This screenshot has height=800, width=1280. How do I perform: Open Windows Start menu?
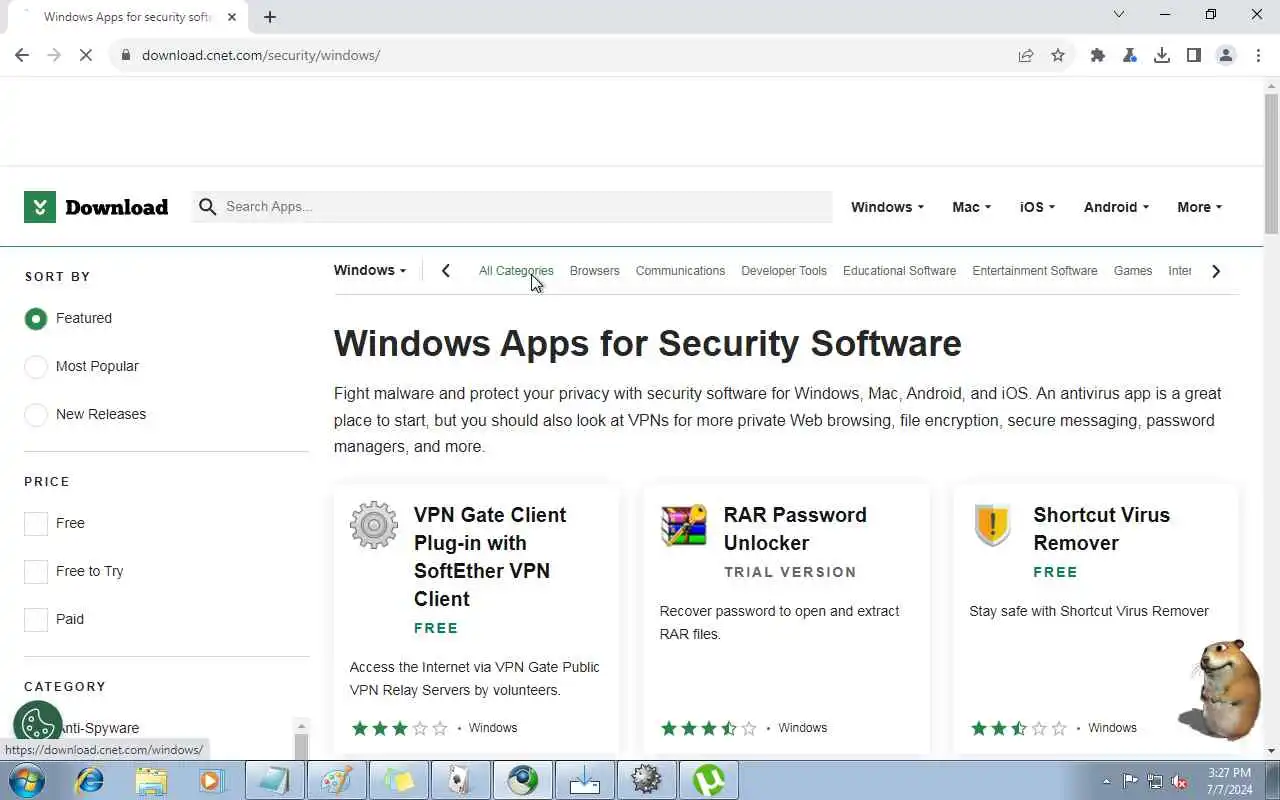26,780
